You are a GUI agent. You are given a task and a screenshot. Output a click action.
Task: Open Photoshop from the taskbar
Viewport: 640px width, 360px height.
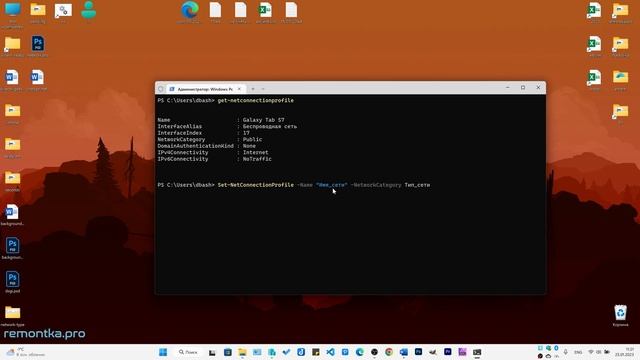click(418, 351)
